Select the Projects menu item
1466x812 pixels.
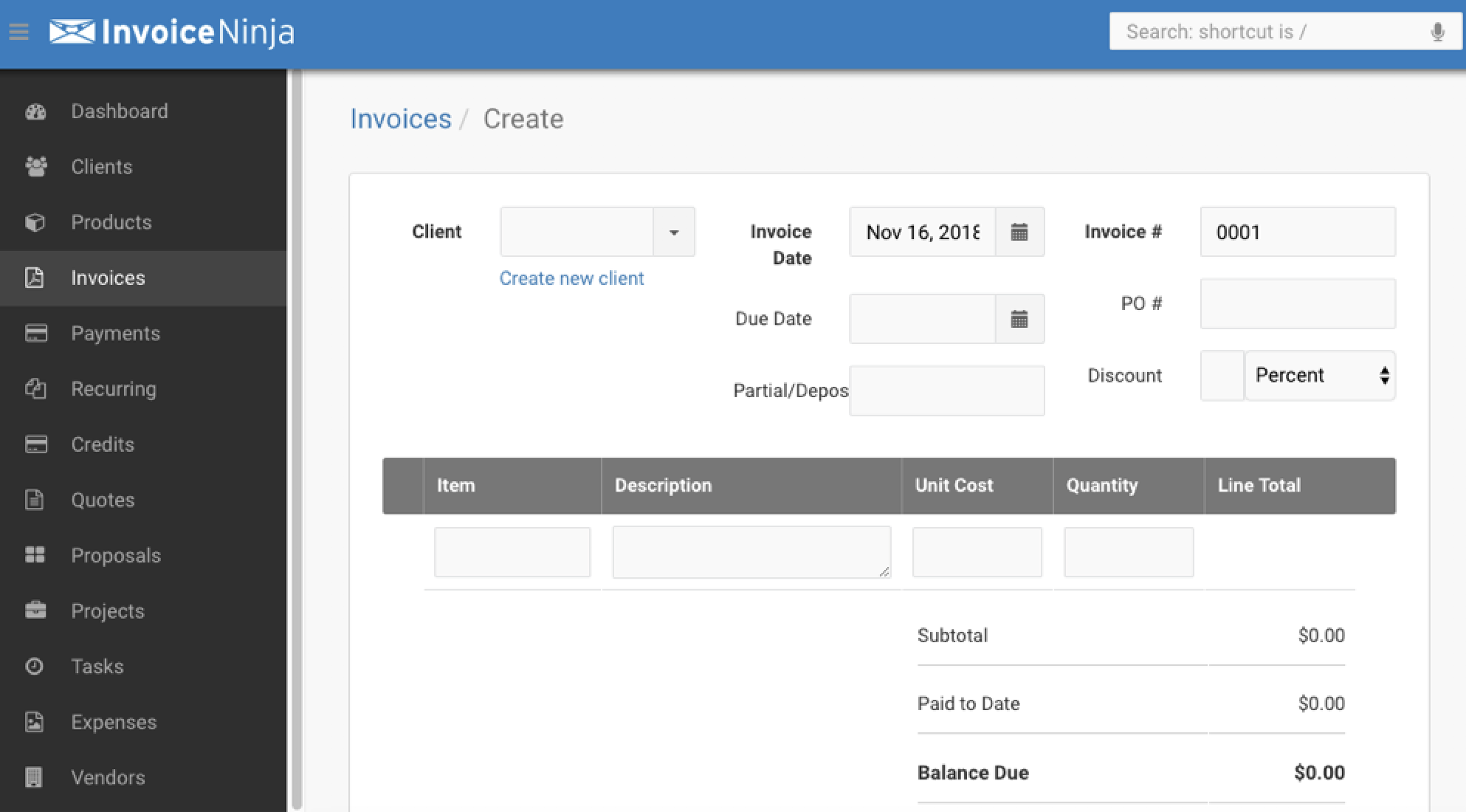[108, 610]
